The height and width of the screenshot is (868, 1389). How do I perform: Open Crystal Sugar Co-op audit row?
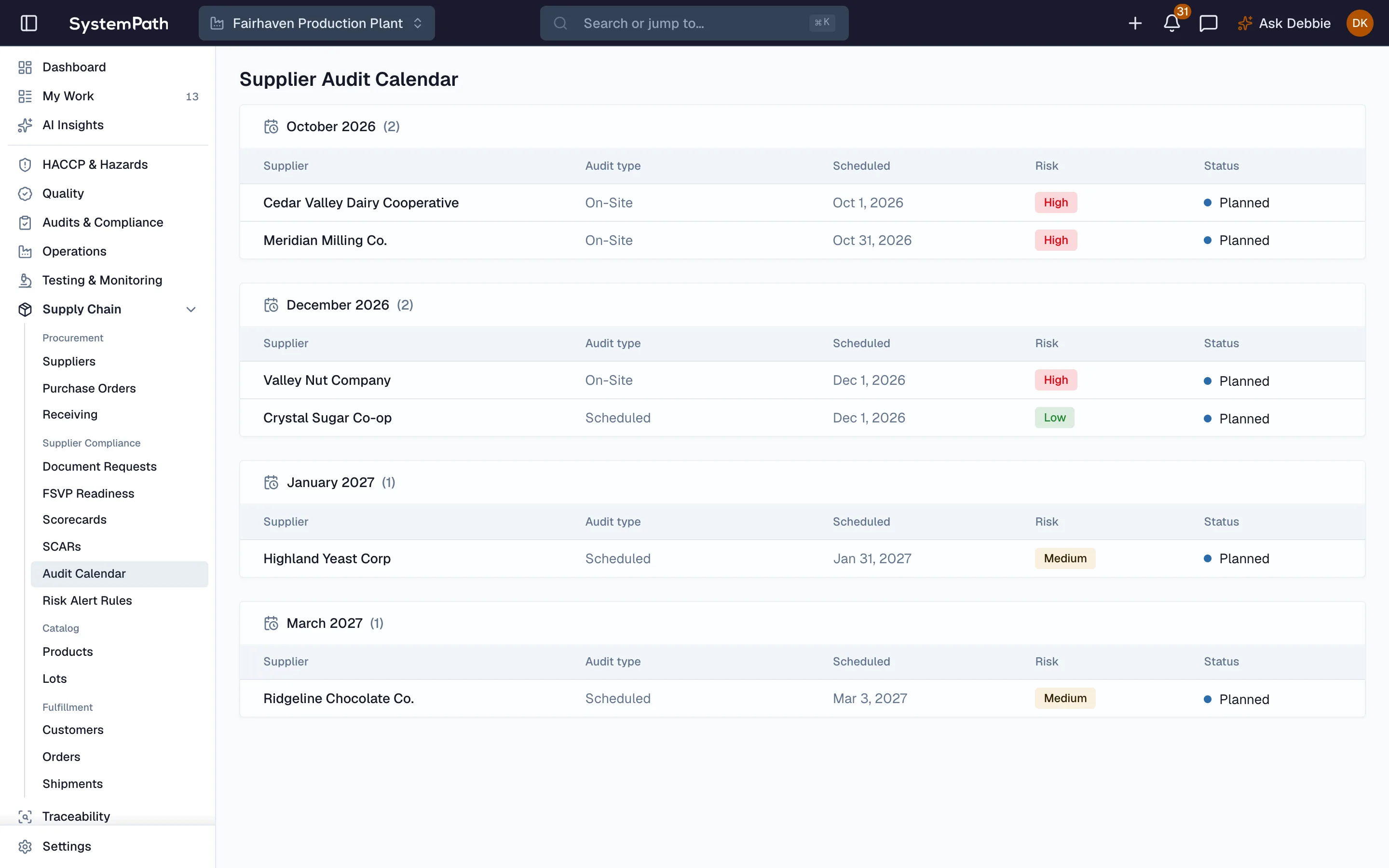pos(802,418)
